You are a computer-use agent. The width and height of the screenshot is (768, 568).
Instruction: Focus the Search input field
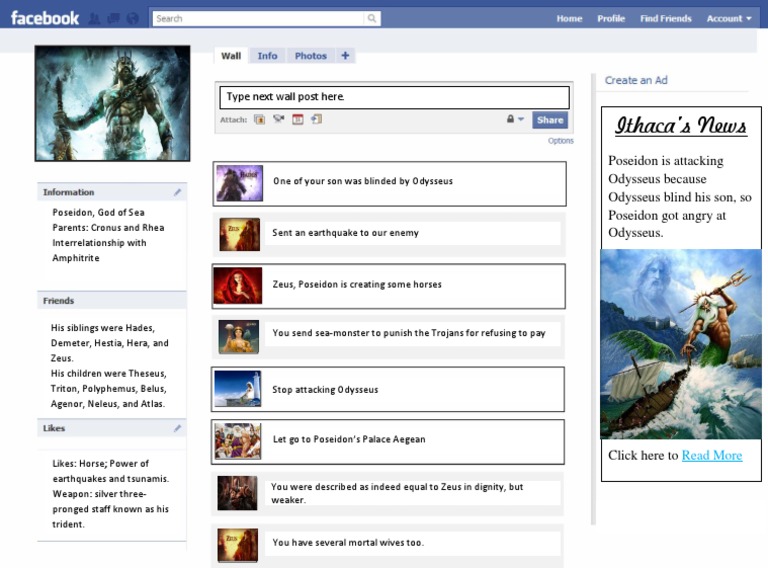(259, 19)
